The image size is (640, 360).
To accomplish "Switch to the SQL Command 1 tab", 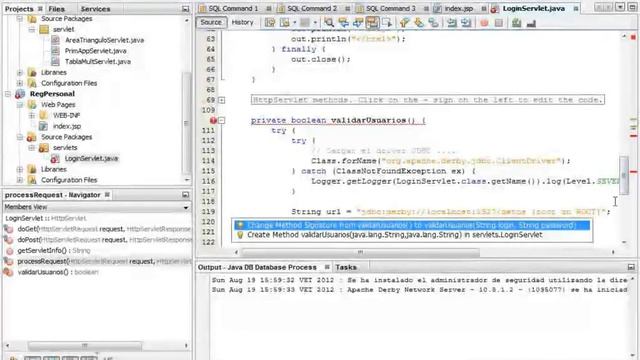I will (x=233, y=8).
